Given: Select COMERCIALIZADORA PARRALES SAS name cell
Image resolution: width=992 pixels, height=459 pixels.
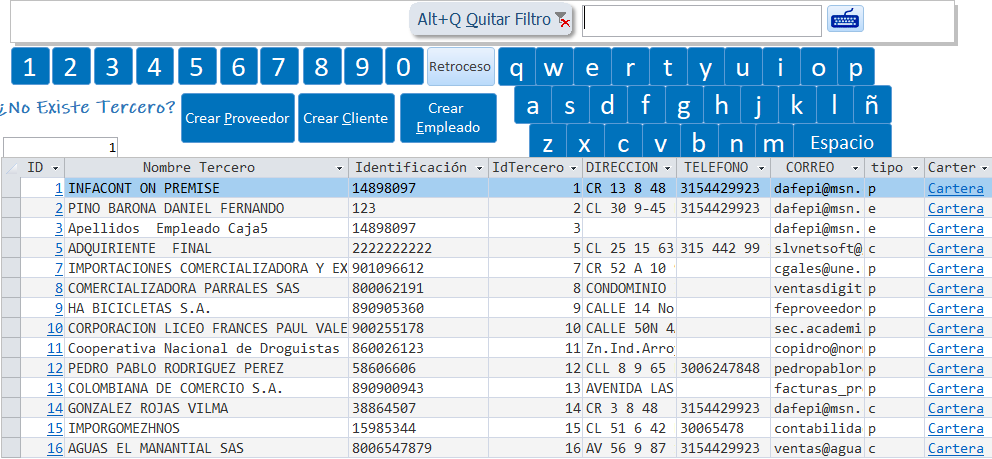Looking at the screenshot, I should click(207, 288).
